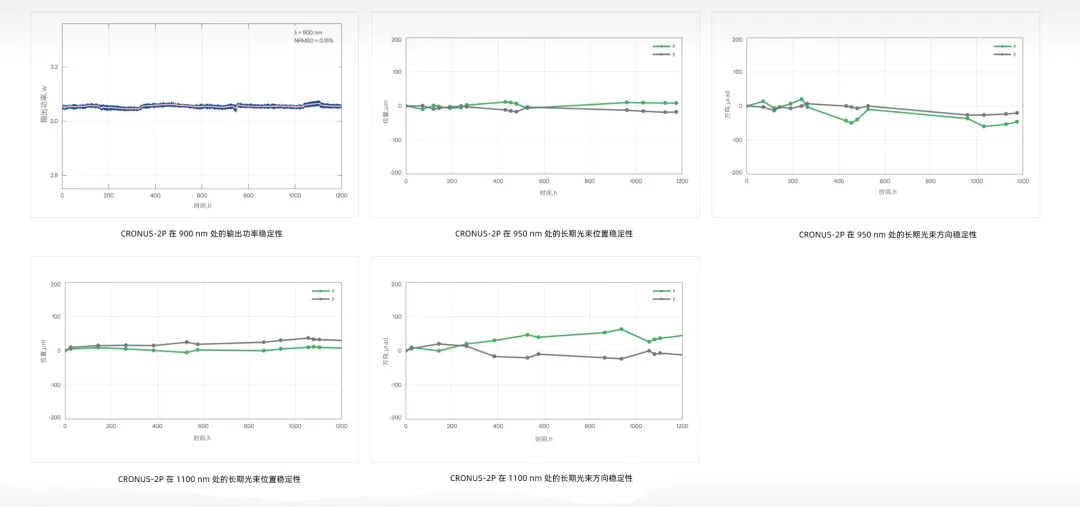Click the 时间,h axis label under the power chart

click(201, 205)
